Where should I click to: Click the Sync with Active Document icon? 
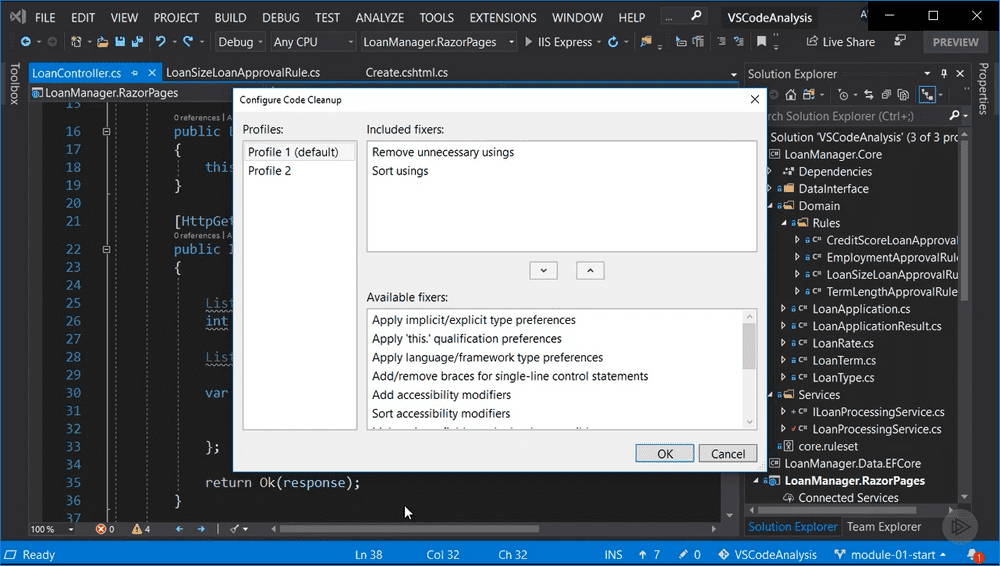(x=869, y=95)
